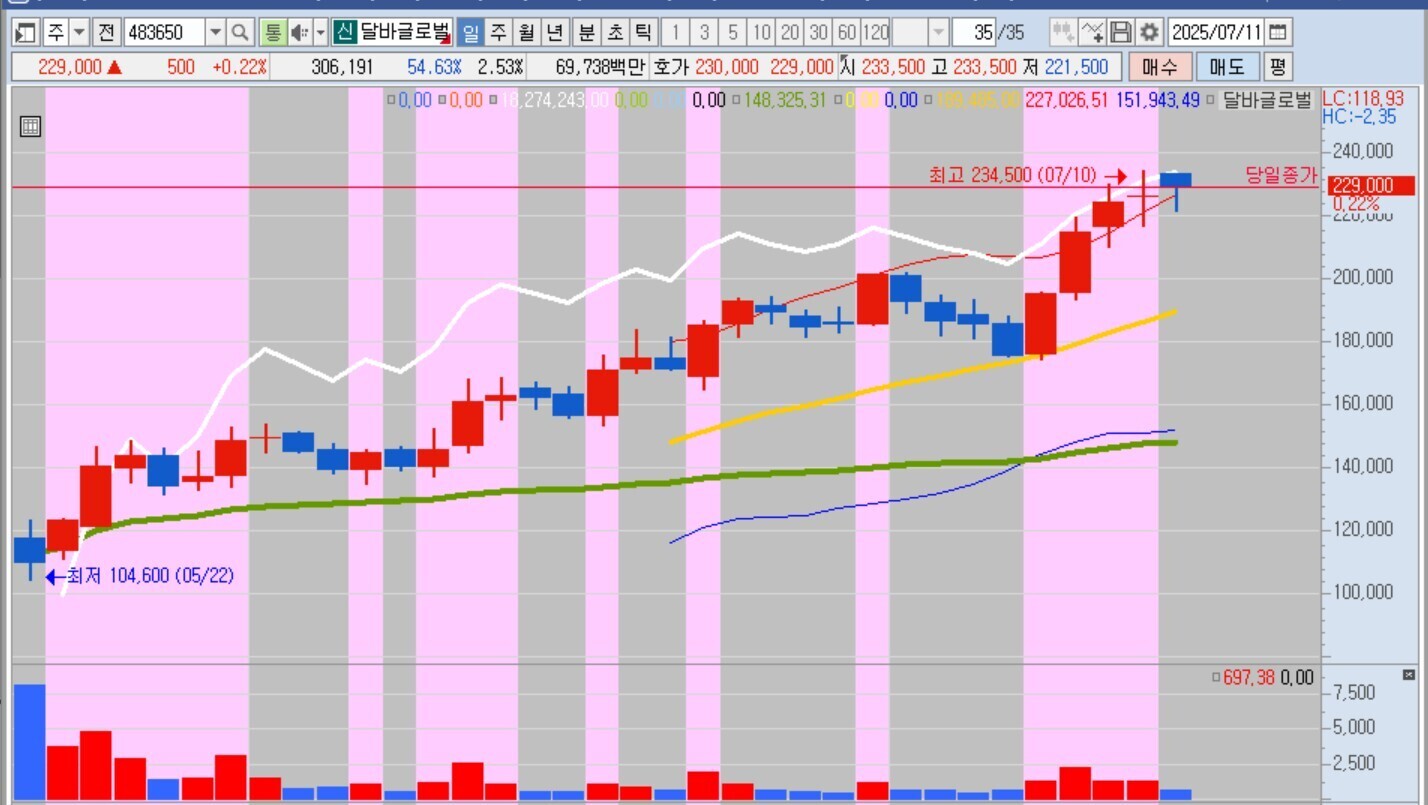
Task: Select the 1 interval button
Action: point(676,32)
